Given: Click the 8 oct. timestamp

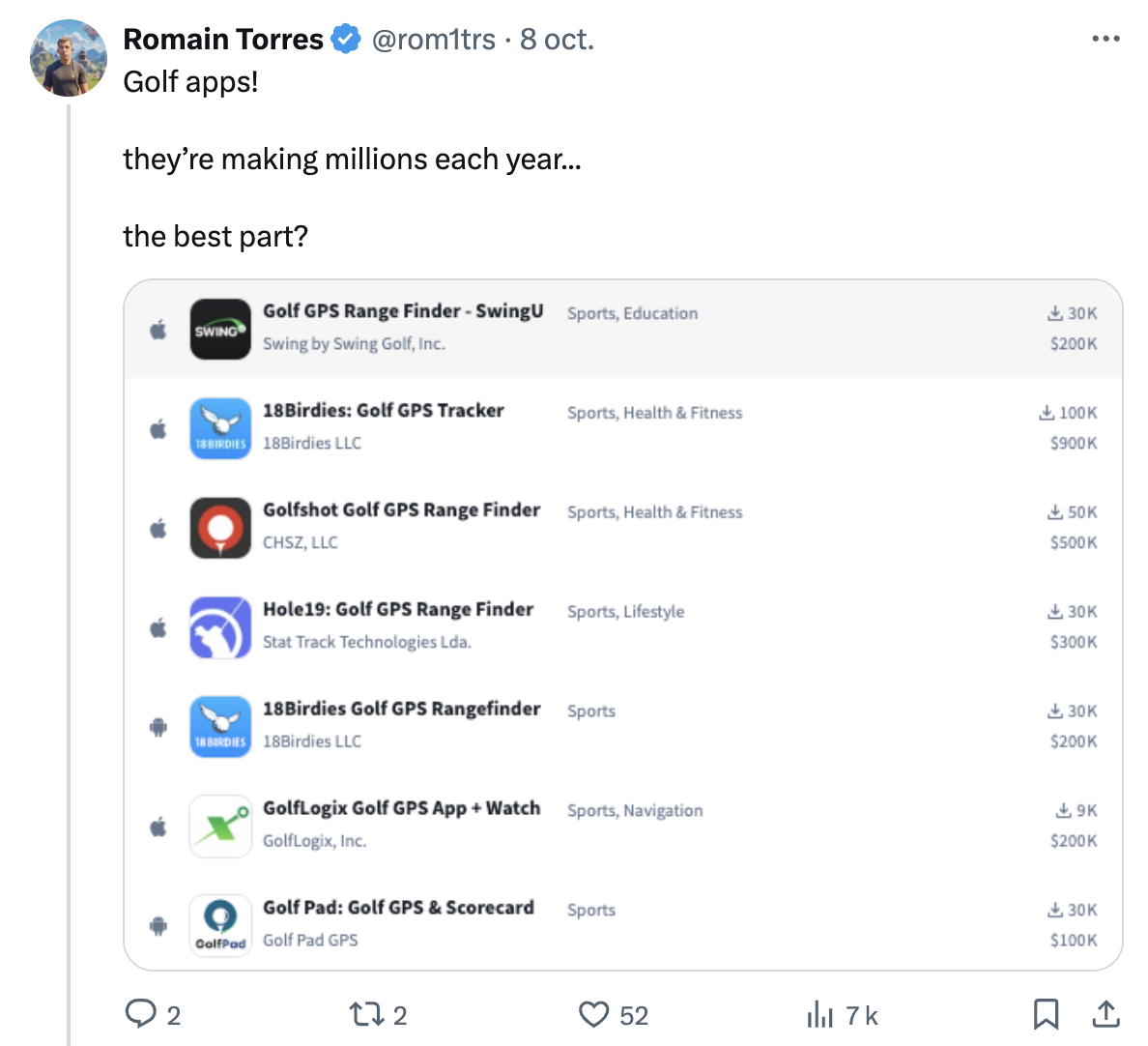Looking at the screenshot, I should pyautogui.click(x=557, y=39).
